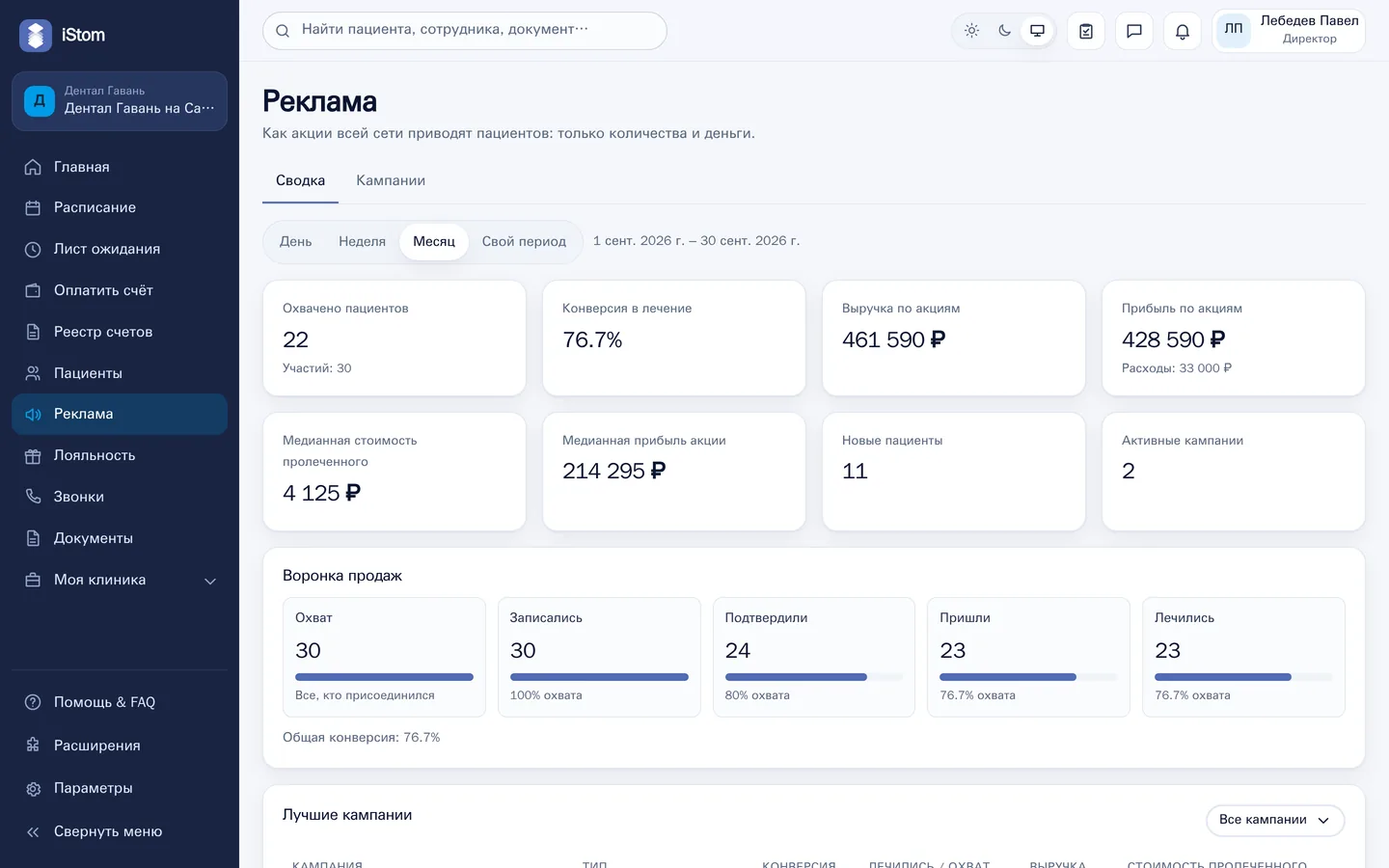Click Помощь & FAQ question icon

click(x=33, y=702)
